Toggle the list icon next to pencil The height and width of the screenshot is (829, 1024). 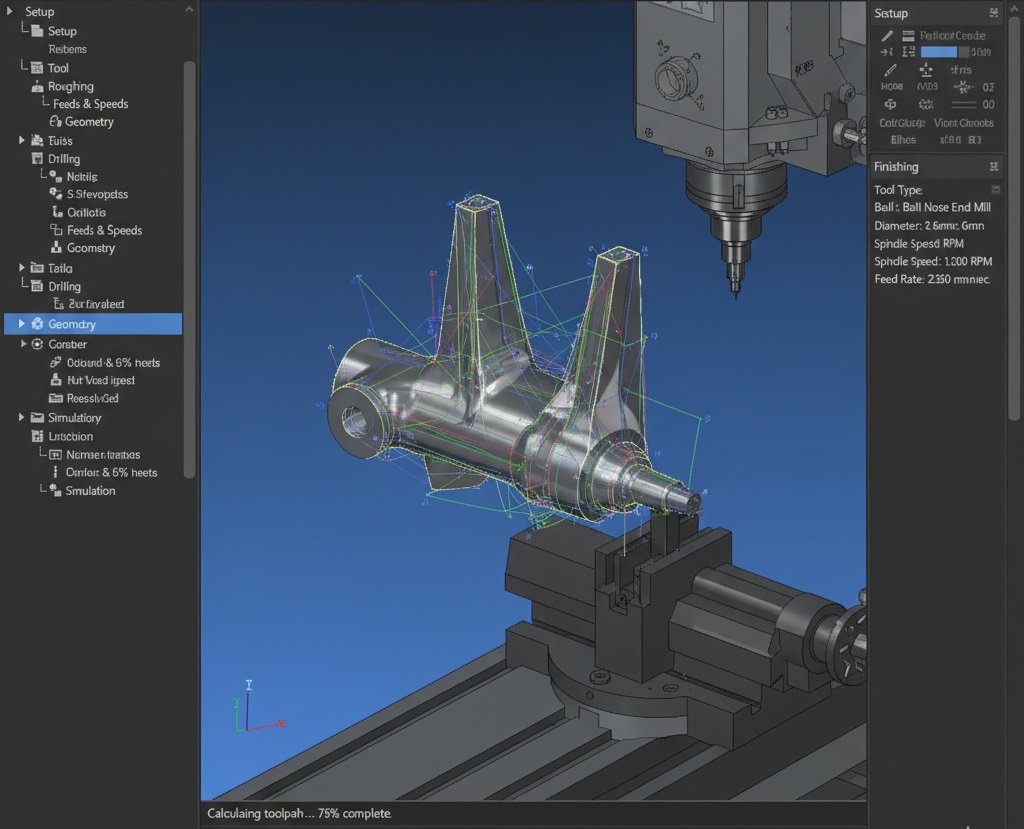[908, 35]
